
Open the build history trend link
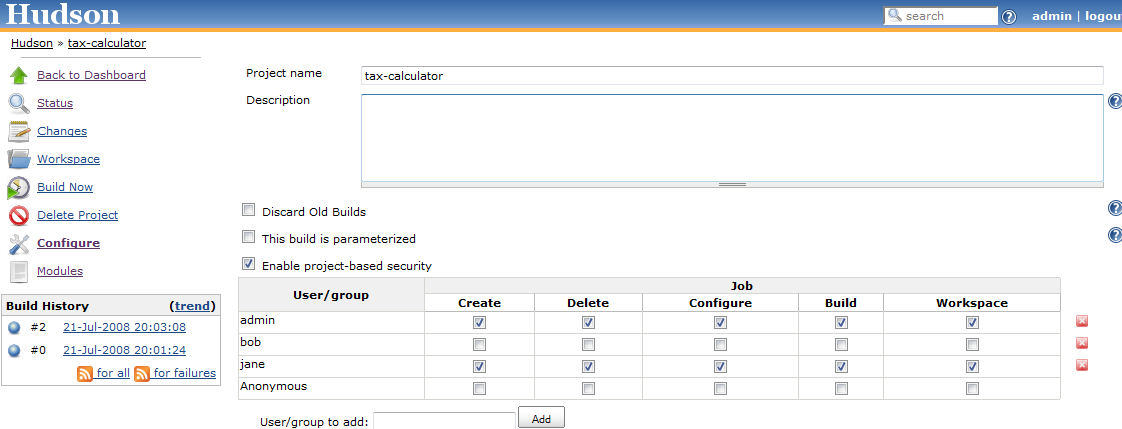point(192,306)
